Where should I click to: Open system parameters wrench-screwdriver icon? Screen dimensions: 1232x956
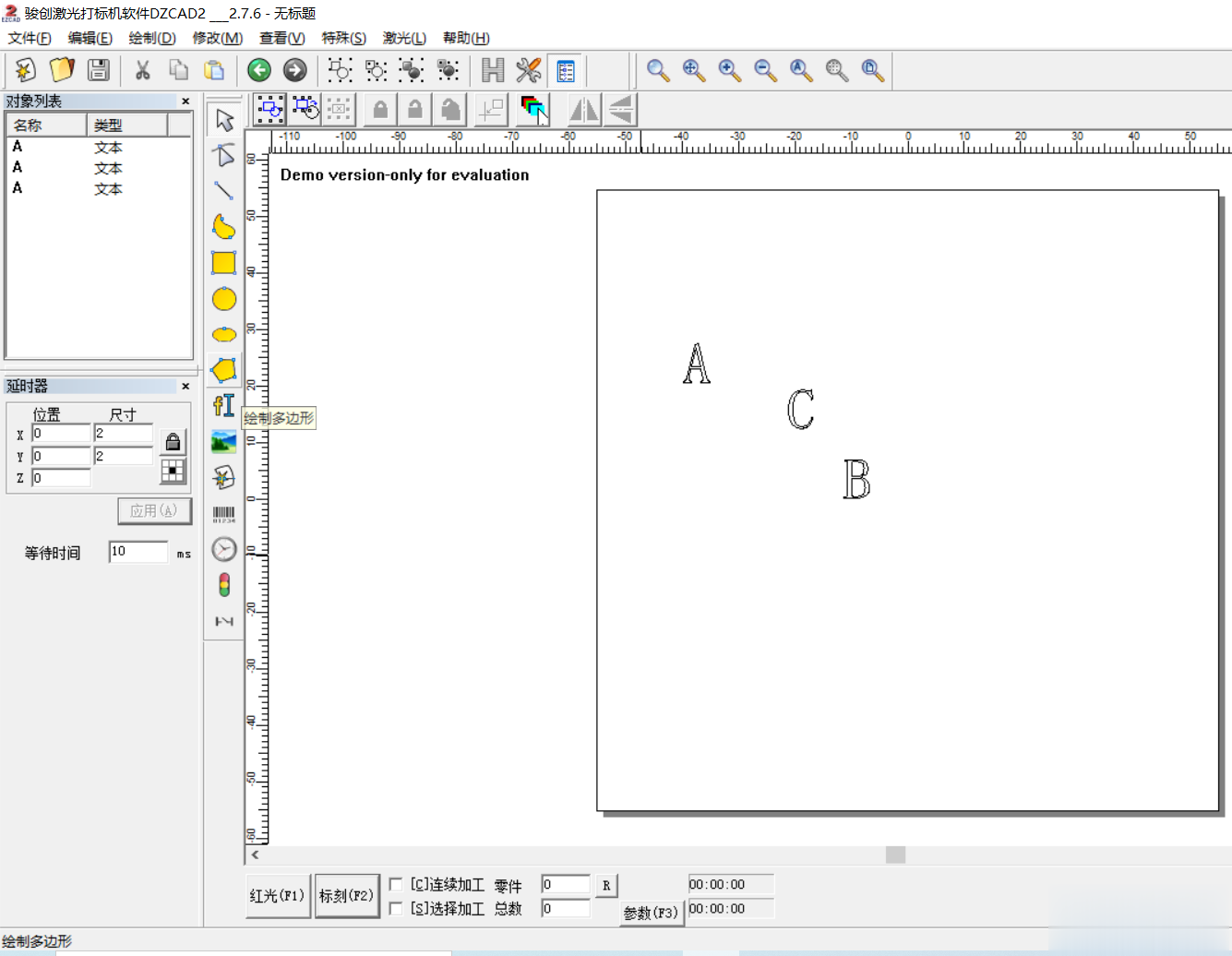click(x=529, y=70)
